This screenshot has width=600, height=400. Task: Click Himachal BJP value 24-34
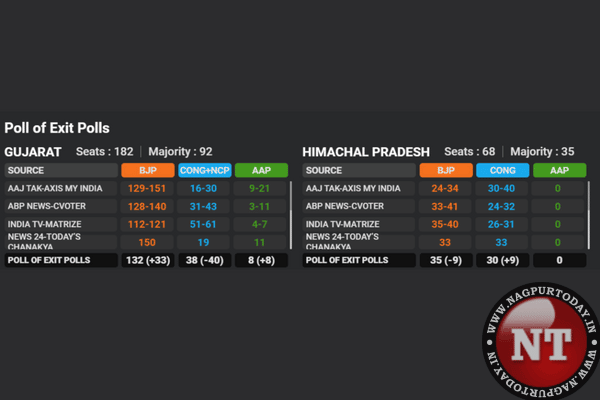tap(445, 188)
